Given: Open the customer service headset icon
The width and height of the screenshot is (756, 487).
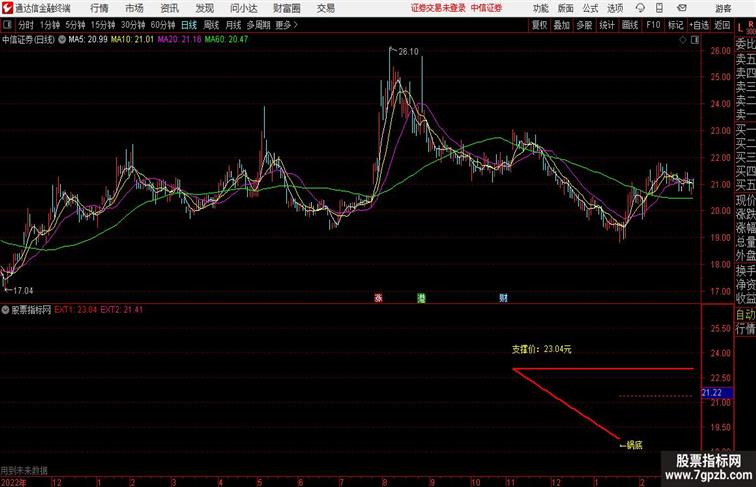Looking at the screenshot, I should [640, 8].
